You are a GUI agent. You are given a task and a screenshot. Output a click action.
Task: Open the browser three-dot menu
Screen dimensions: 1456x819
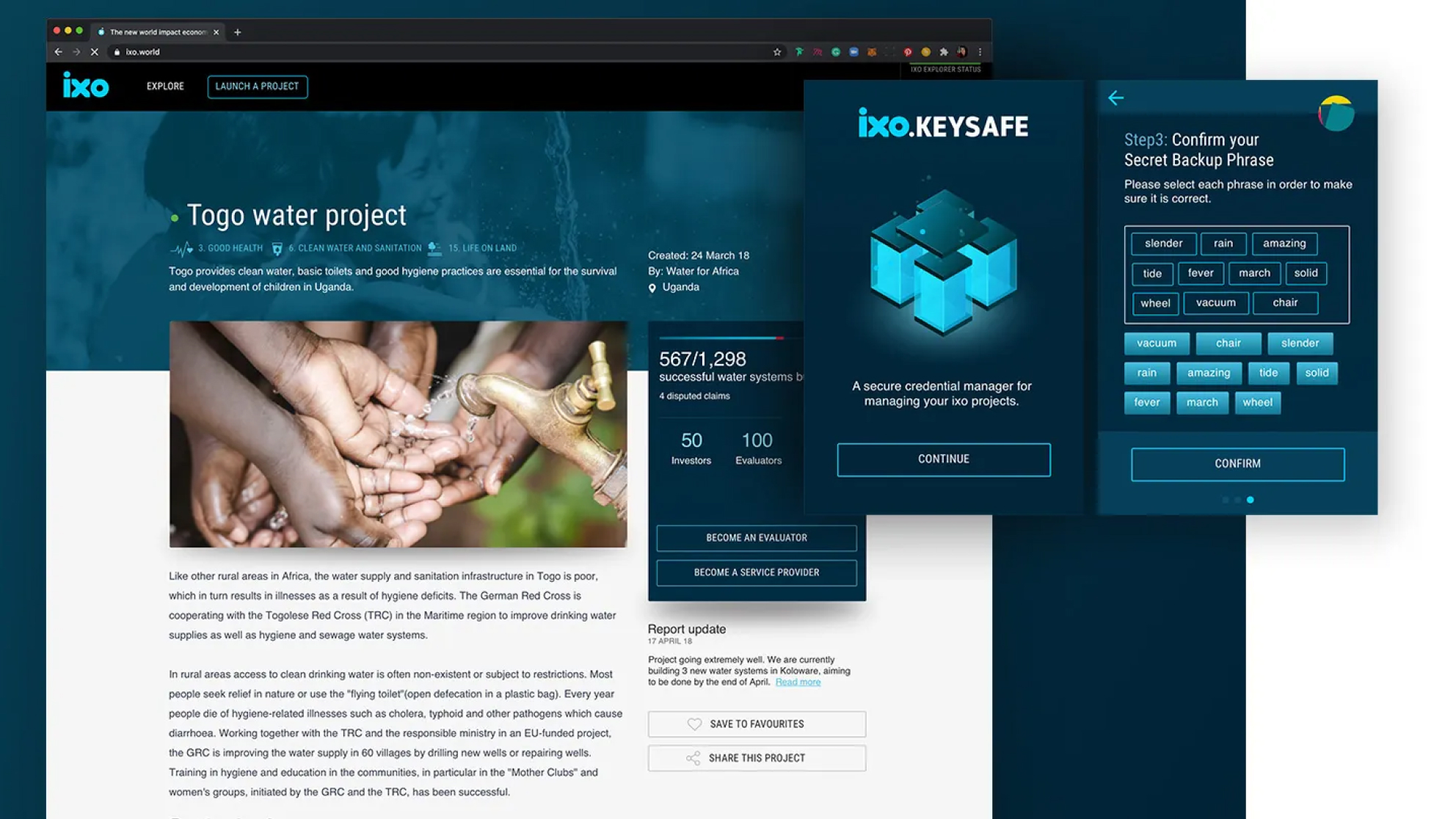980,52
